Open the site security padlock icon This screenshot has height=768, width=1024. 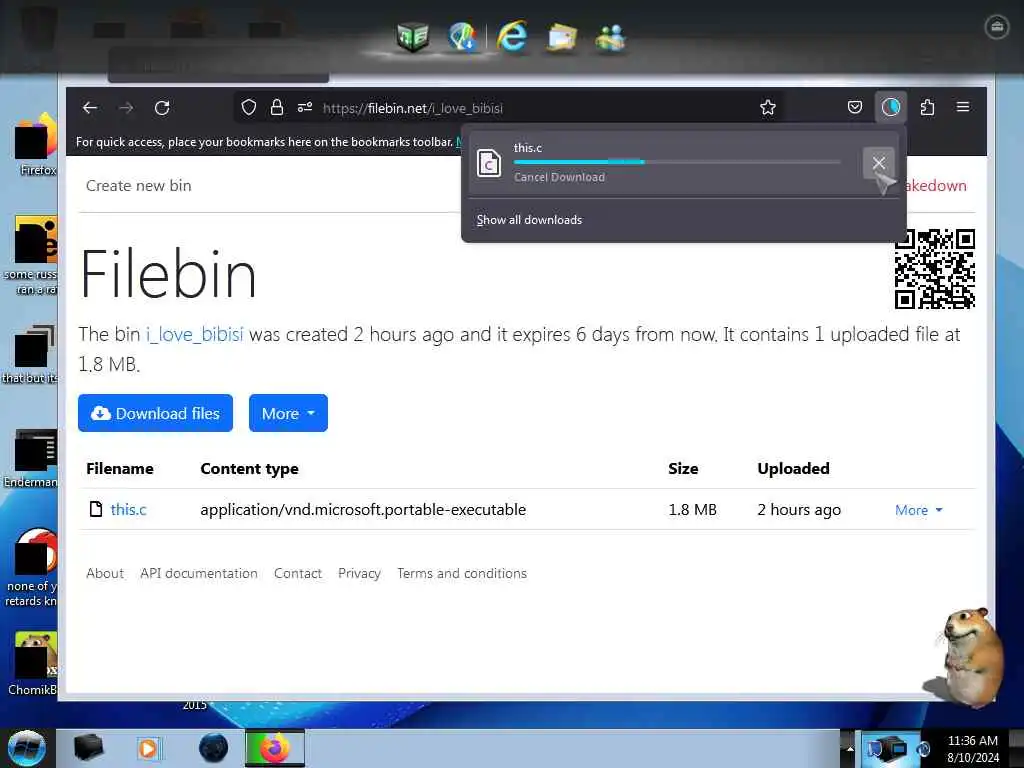(277, 108)
